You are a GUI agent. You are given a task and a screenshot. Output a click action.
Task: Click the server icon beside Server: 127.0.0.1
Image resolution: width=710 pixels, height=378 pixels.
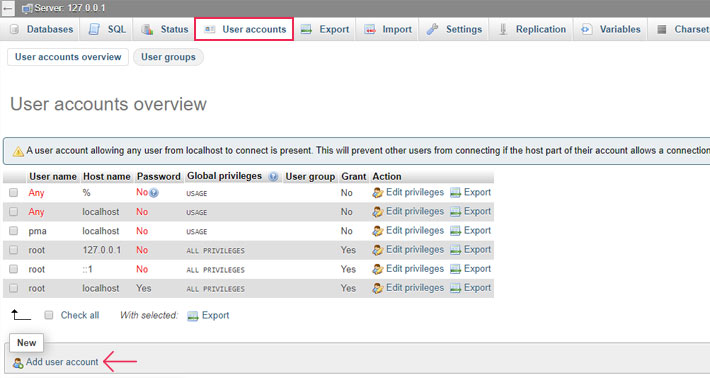[x=27, y=8]
